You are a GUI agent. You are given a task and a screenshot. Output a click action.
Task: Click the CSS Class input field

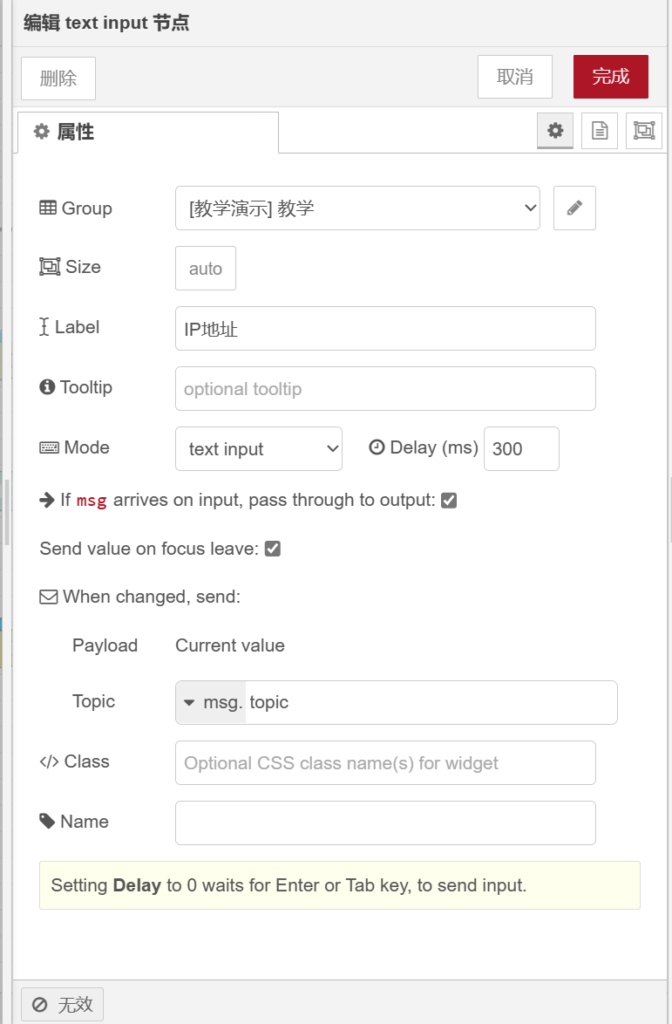(x=385, y=763)
